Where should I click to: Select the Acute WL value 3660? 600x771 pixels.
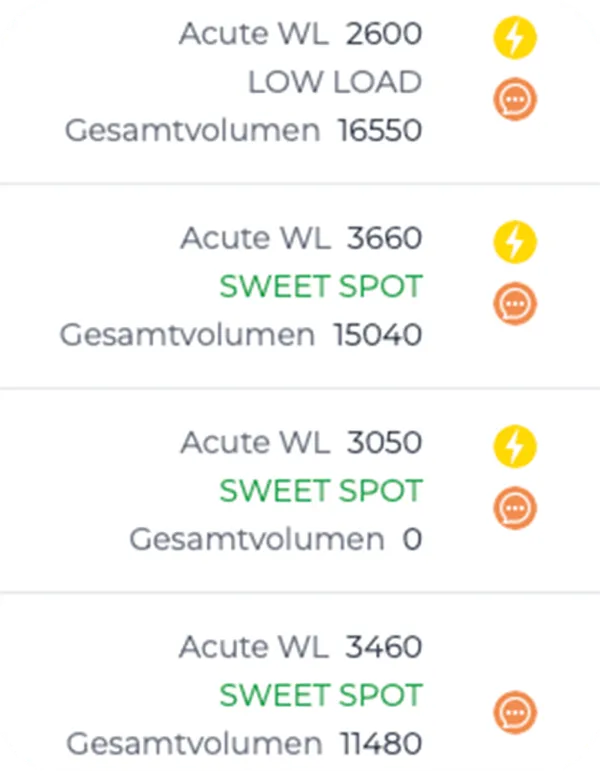tap(384, 239)
